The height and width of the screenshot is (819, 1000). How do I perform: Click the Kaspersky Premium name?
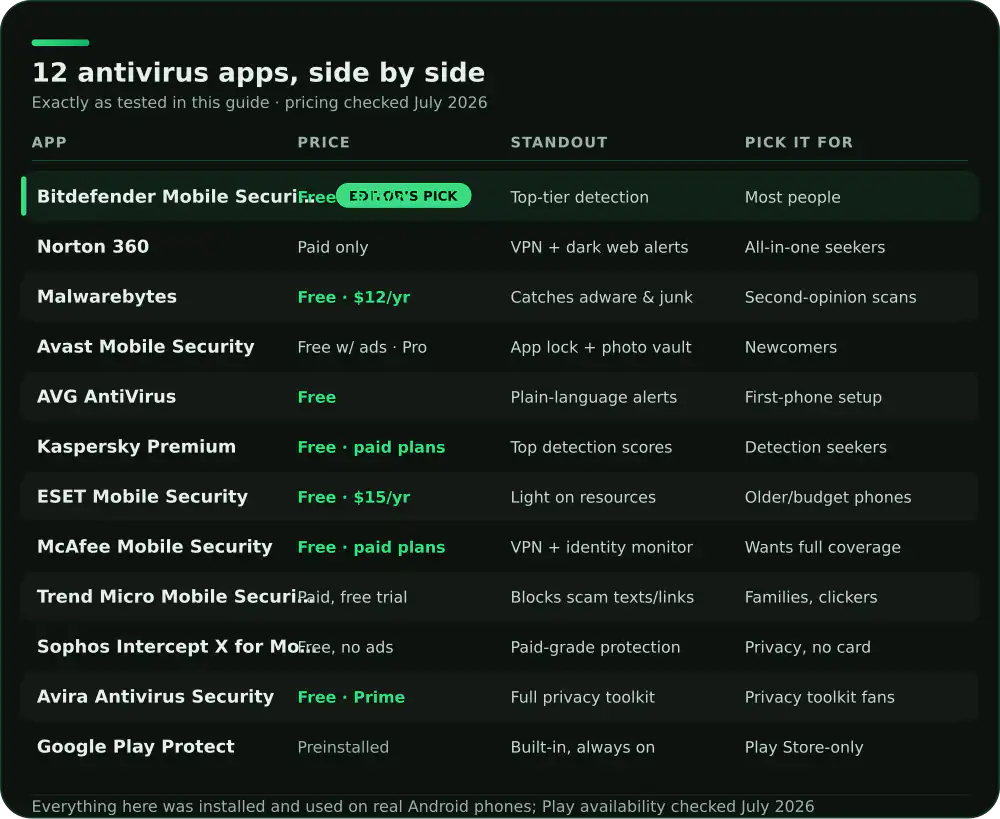(136, 446)
